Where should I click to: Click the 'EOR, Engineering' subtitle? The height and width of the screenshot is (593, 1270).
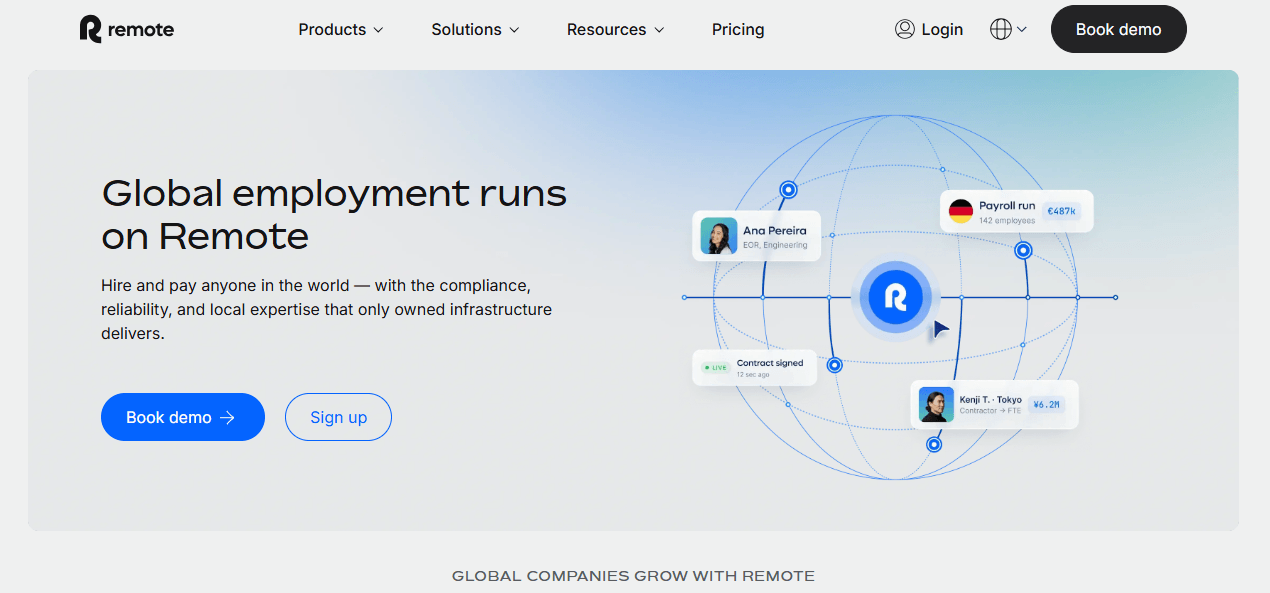tap(775, 244)
